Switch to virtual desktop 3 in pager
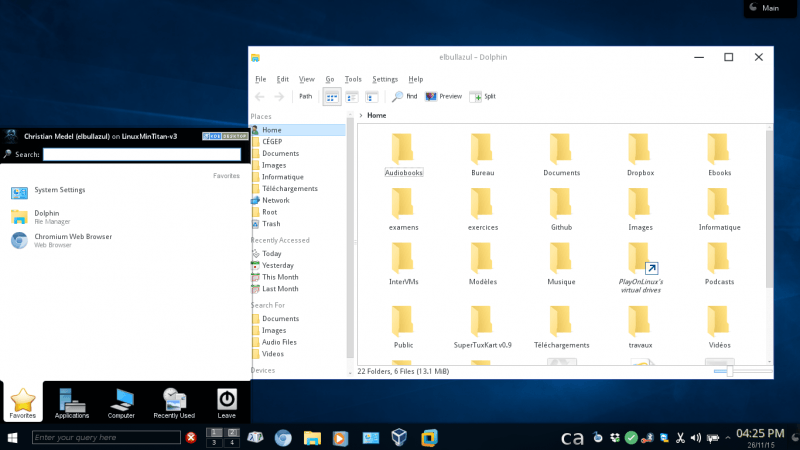Image resolution: width=800 pixels, height=450 pixels. click(213, 442)
